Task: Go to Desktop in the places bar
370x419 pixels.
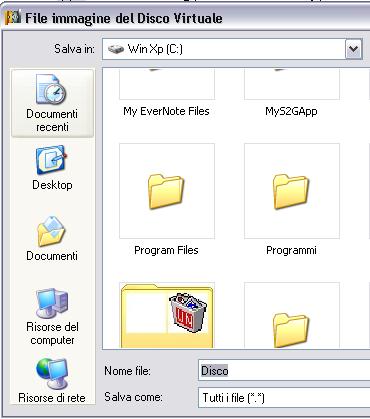Action: pyautogui.click(x=52, y=167)
